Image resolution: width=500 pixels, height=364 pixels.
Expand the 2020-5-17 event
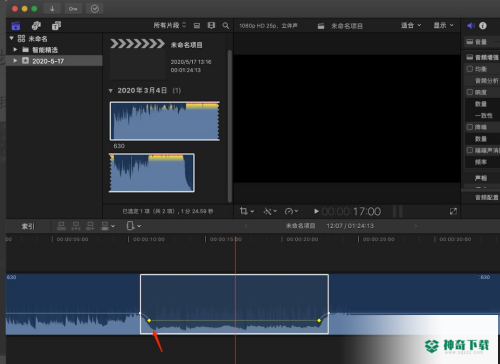[x=15, y=60]
